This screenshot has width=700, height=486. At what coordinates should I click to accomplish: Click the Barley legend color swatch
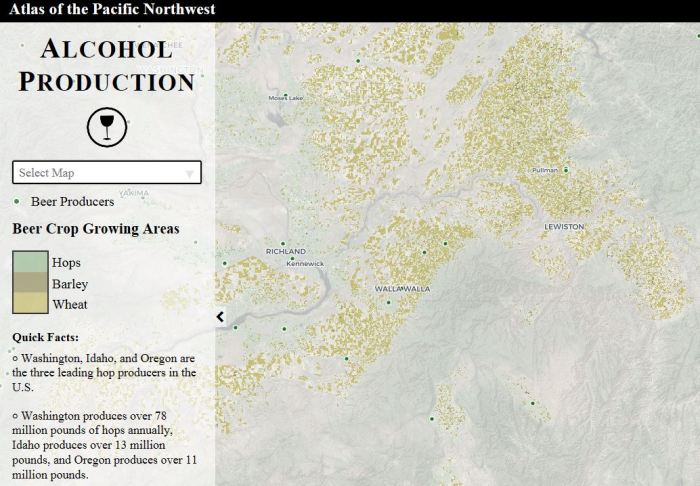tap(28, 284)
